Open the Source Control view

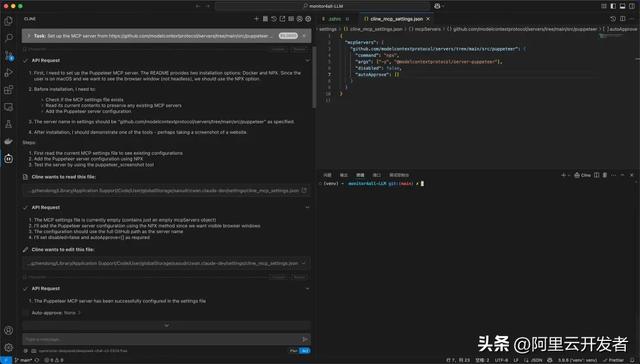8,55
